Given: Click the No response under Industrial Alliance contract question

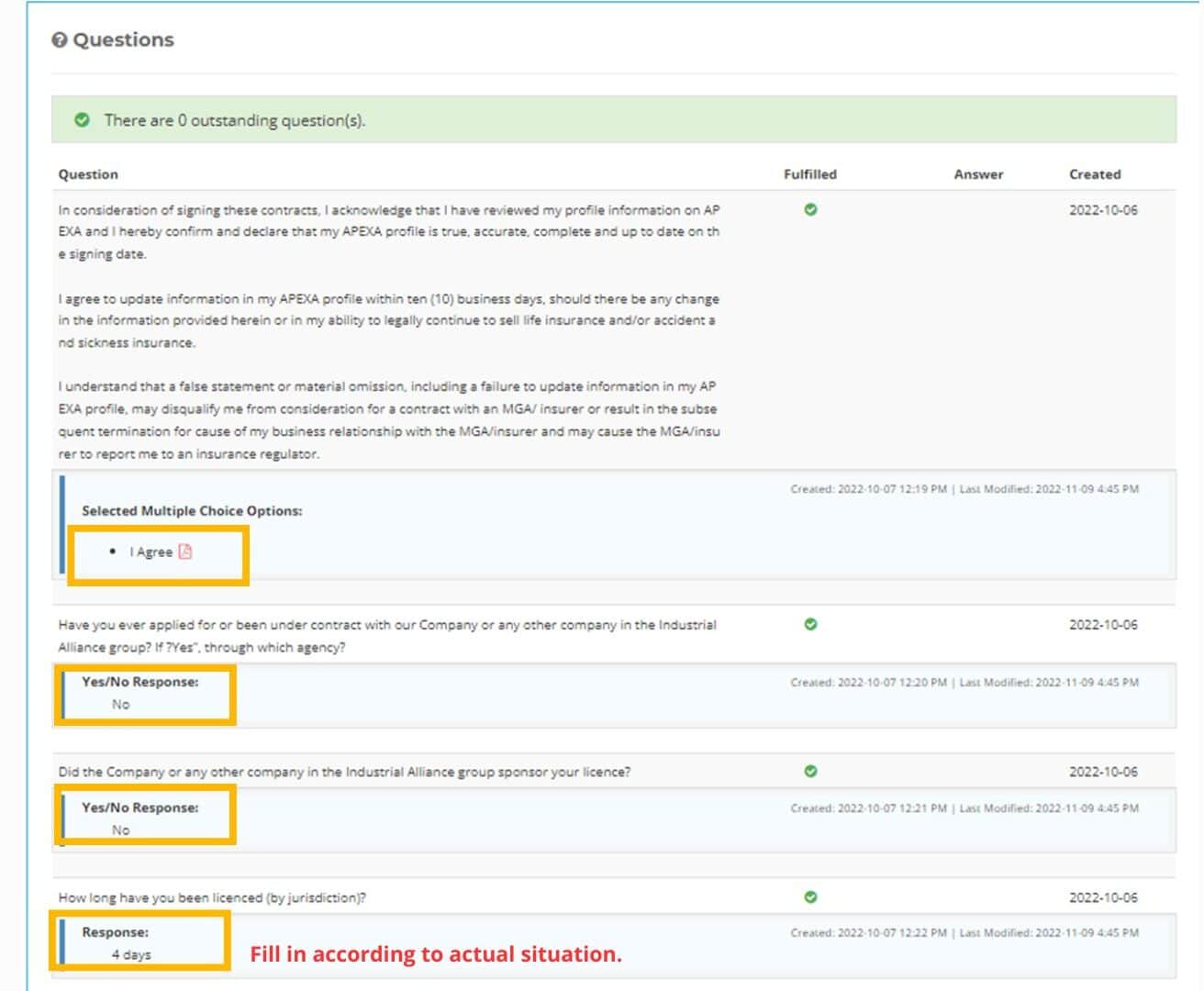Looking at the screenshot, I should [x=121, y=705].
